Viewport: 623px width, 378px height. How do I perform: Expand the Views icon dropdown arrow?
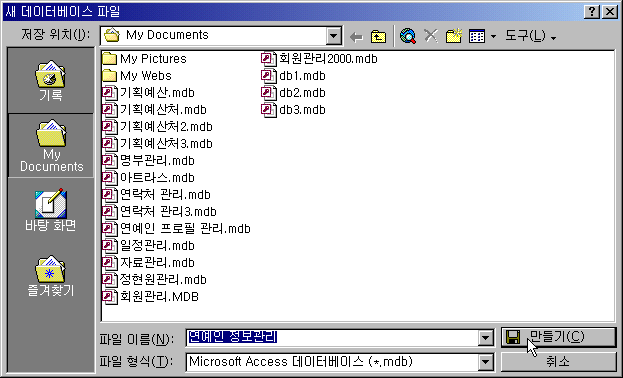click(x=493, y=37)
